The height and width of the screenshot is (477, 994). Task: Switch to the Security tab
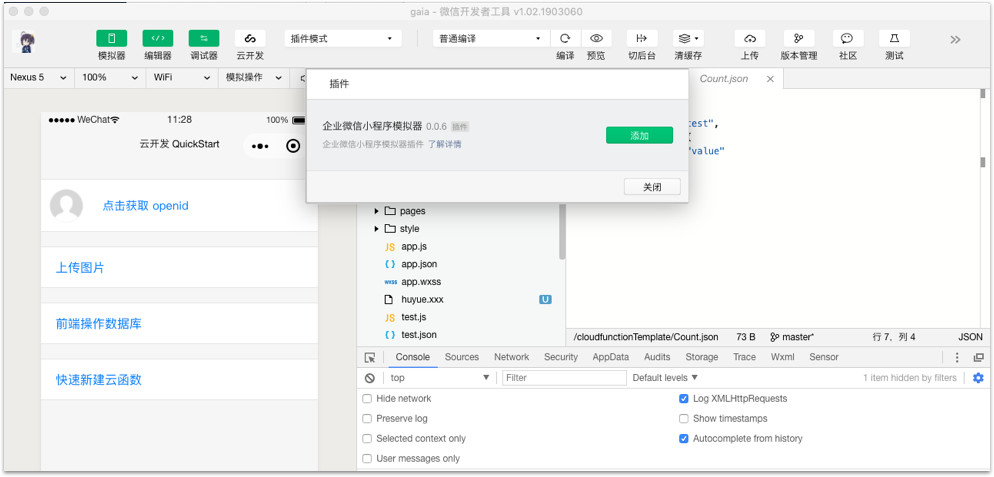pos(561,357)
